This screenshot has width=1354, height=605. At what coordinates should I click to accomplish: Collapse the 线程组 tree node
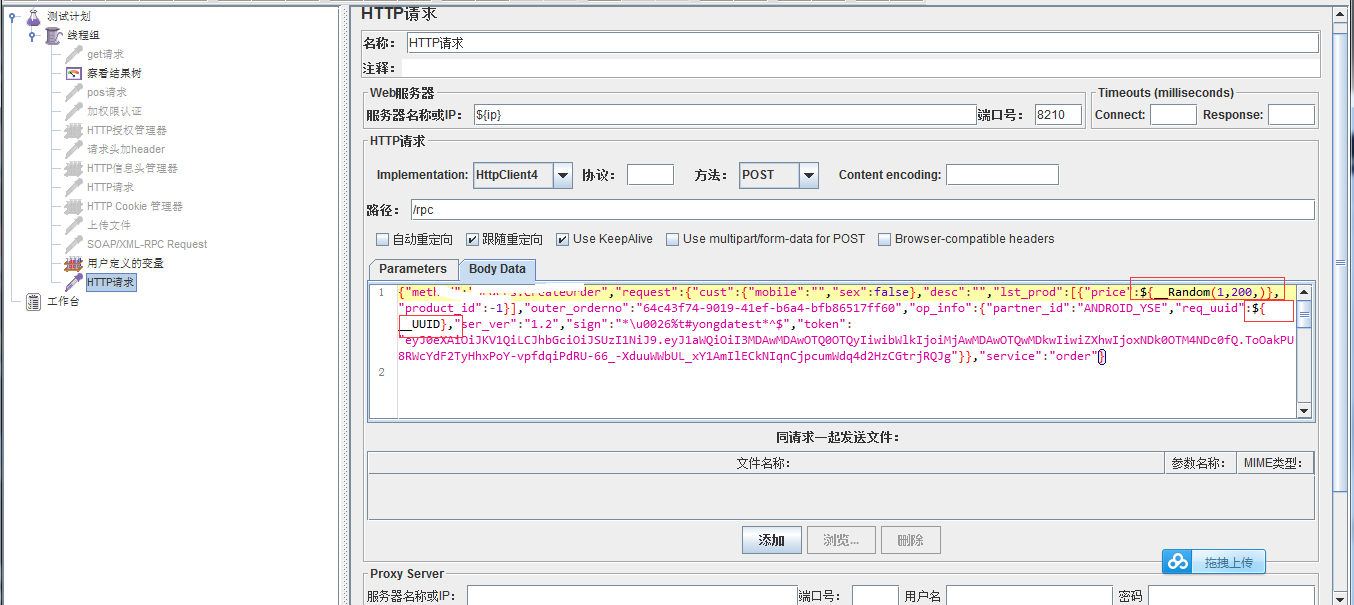click(32, 35)
